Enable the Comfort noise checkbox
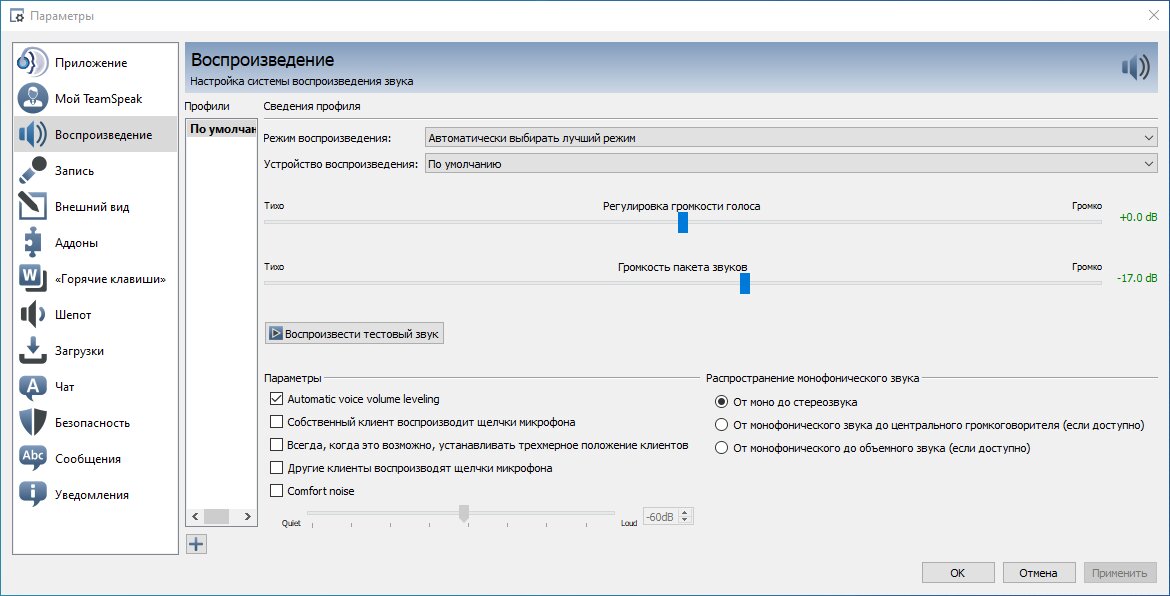 276,491
